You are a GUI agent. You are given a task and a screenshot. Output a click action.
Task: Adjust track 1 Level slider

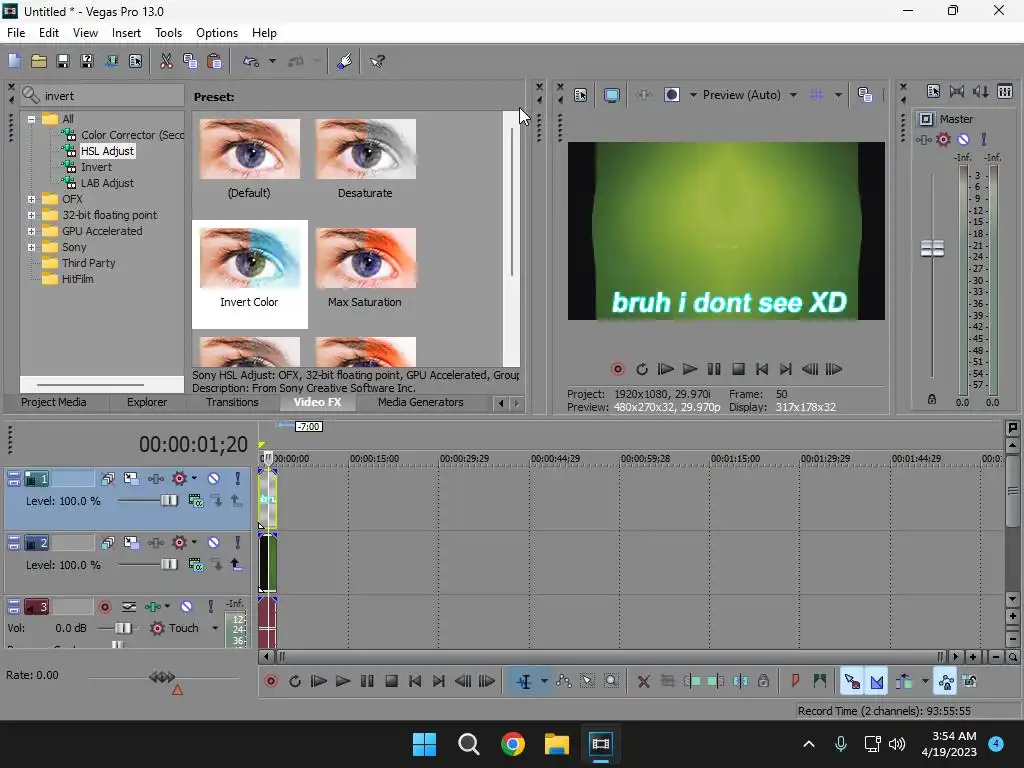point(168,500)
